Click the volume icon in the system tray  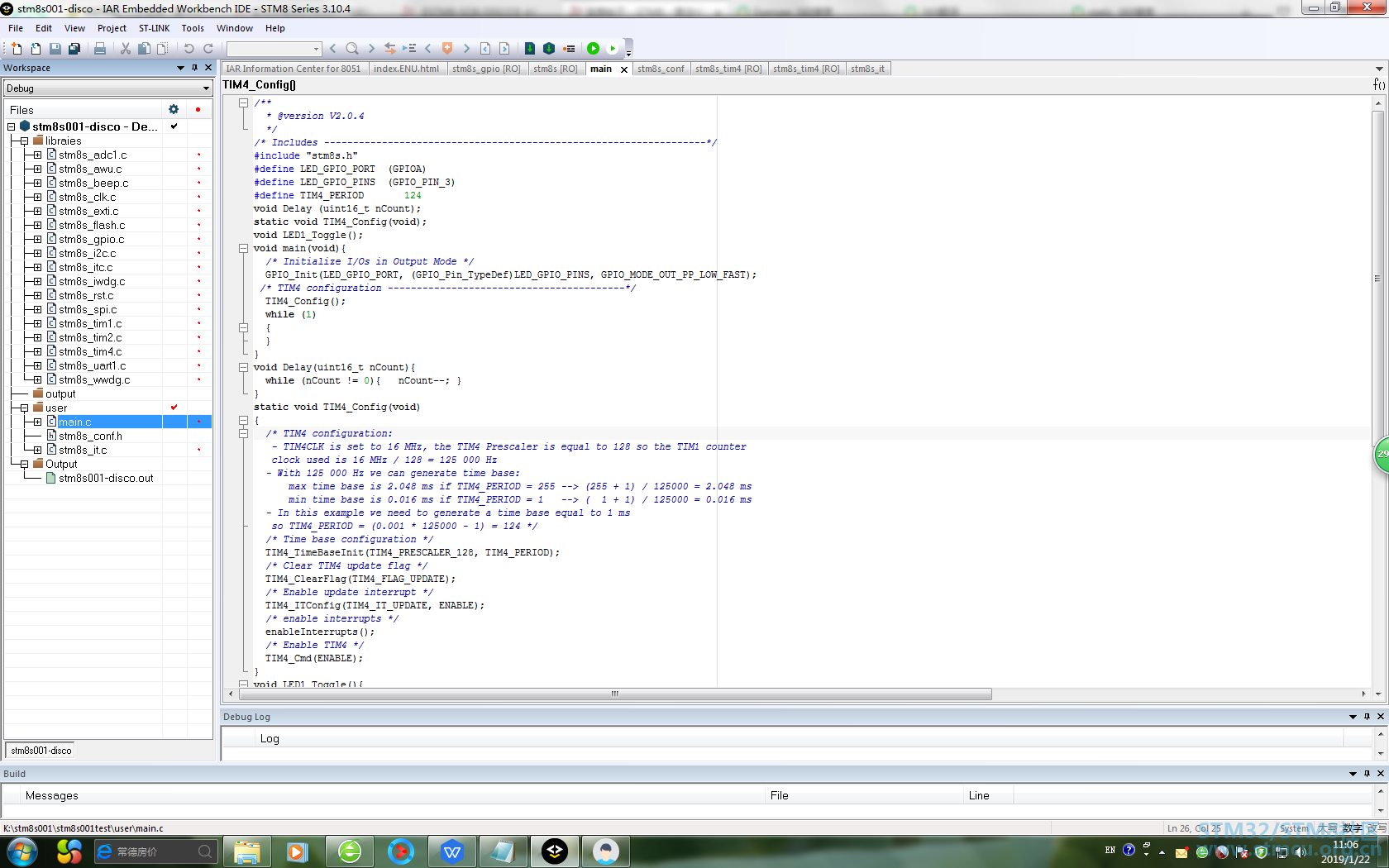(x=1301, y=851)
